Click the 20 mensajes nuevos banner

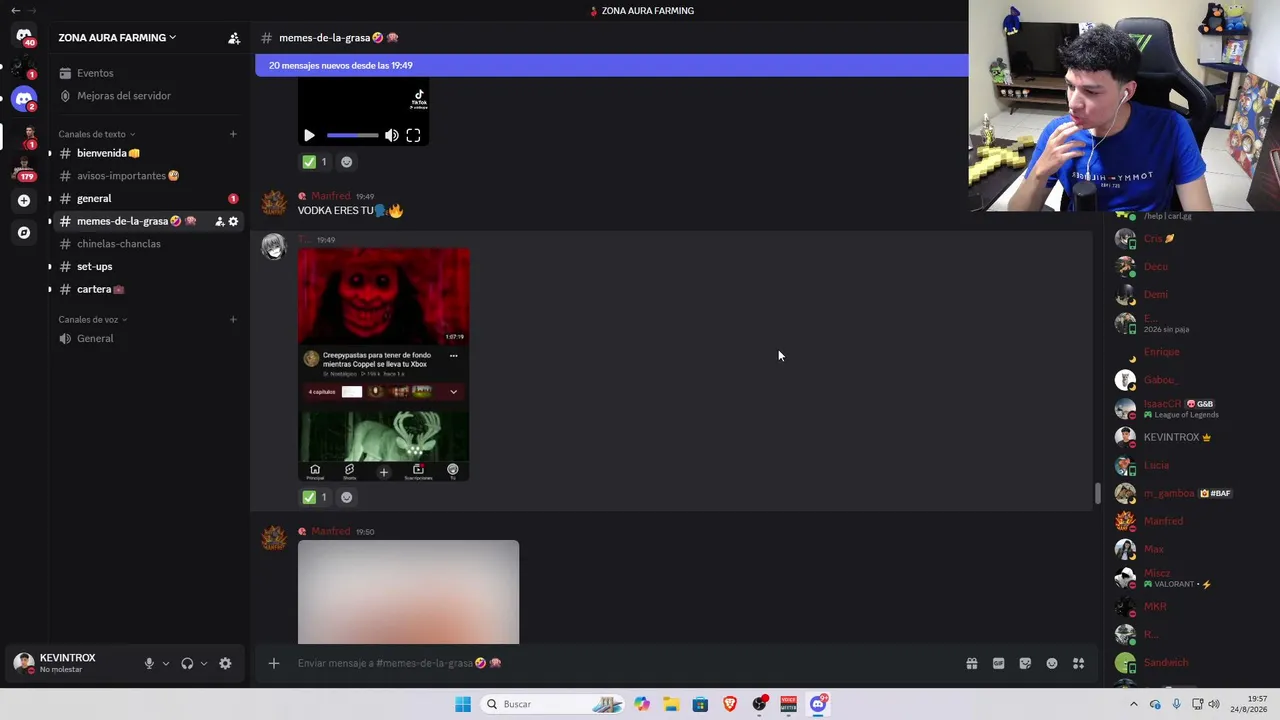pos(612,65)
